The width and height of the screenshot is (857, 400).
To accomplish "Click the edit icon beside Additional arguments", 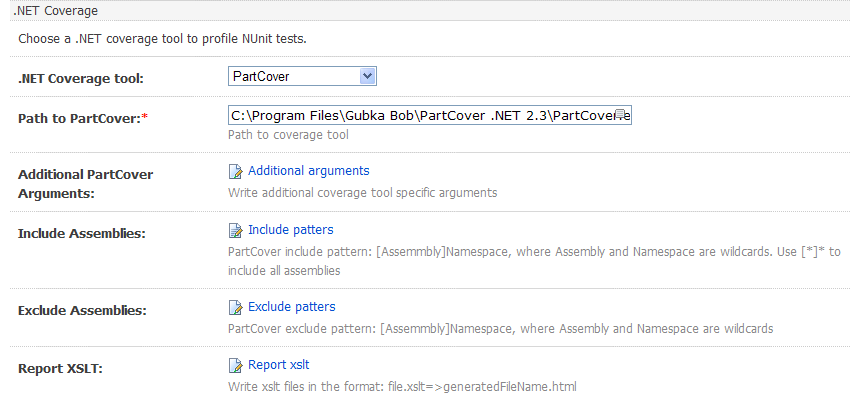I will (236, 171).
